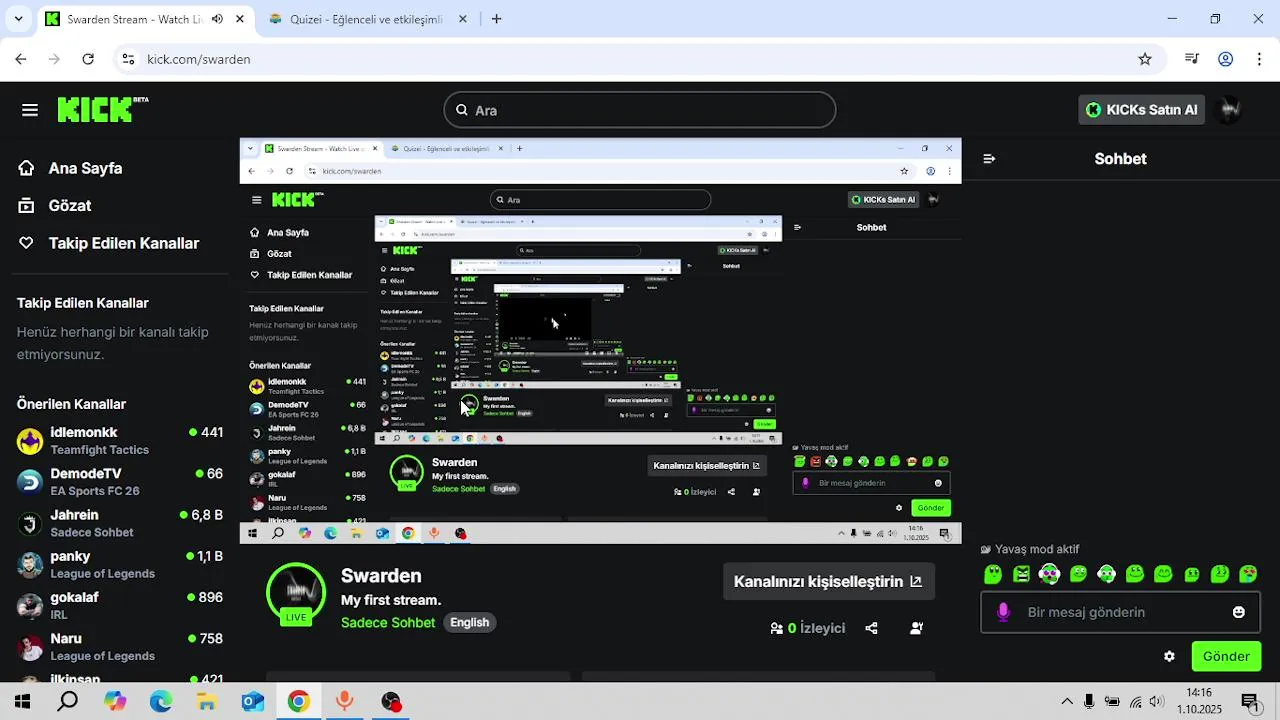This screenshot has width=1280, height=720.
Task: Open chat settings gear next to Gönder
Action: (1169, 656)
